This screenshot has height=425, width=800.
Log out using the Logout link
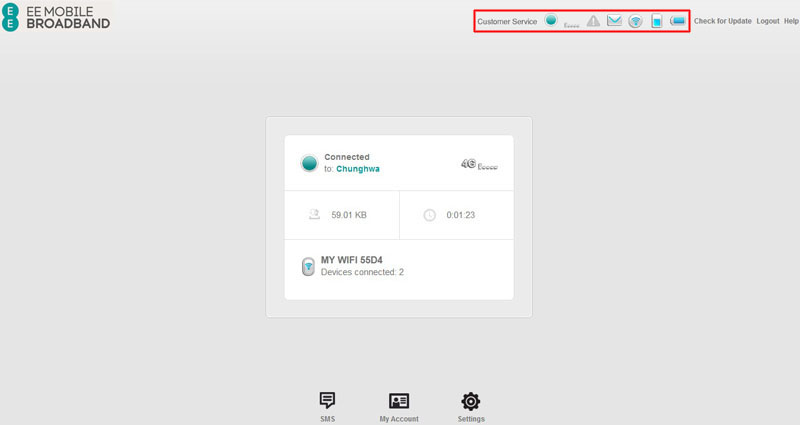[767, 21]
